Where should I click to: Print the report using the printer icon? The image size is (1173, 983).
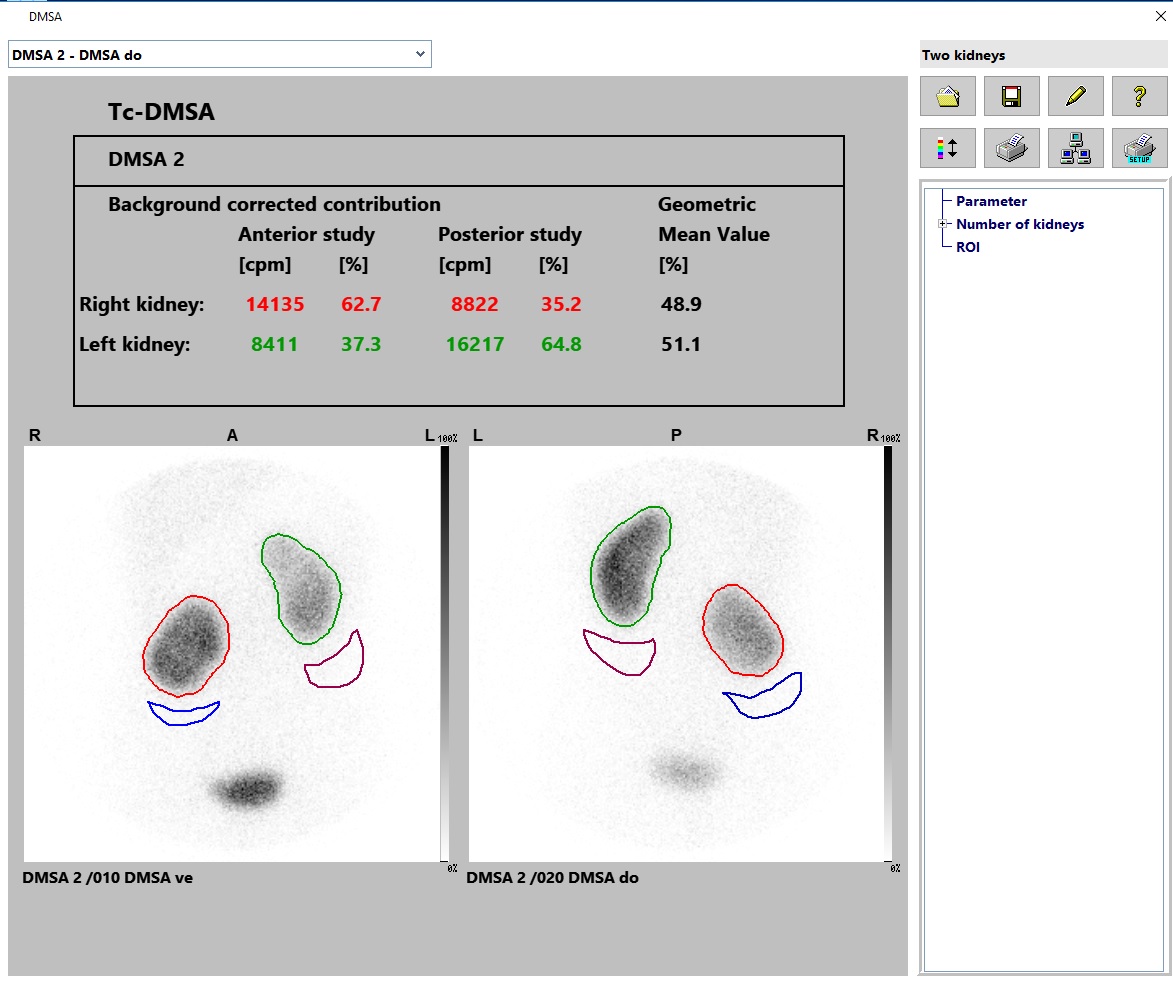point(1011,148)
